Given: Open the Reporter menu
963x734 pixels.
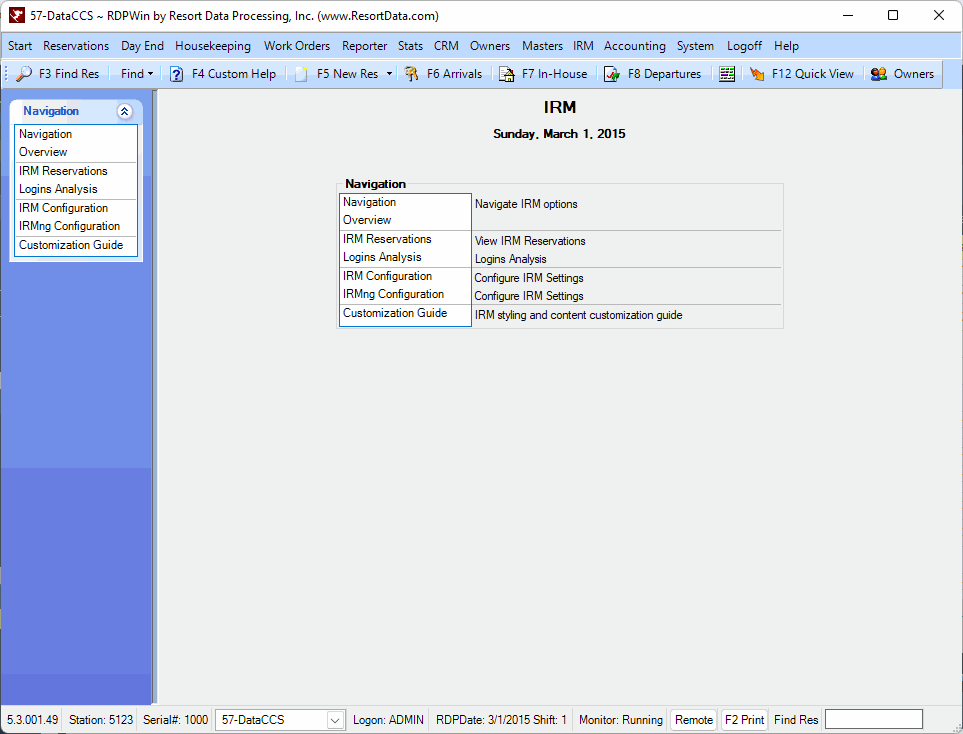Looking at the screenshot, I should coord(365,46).
